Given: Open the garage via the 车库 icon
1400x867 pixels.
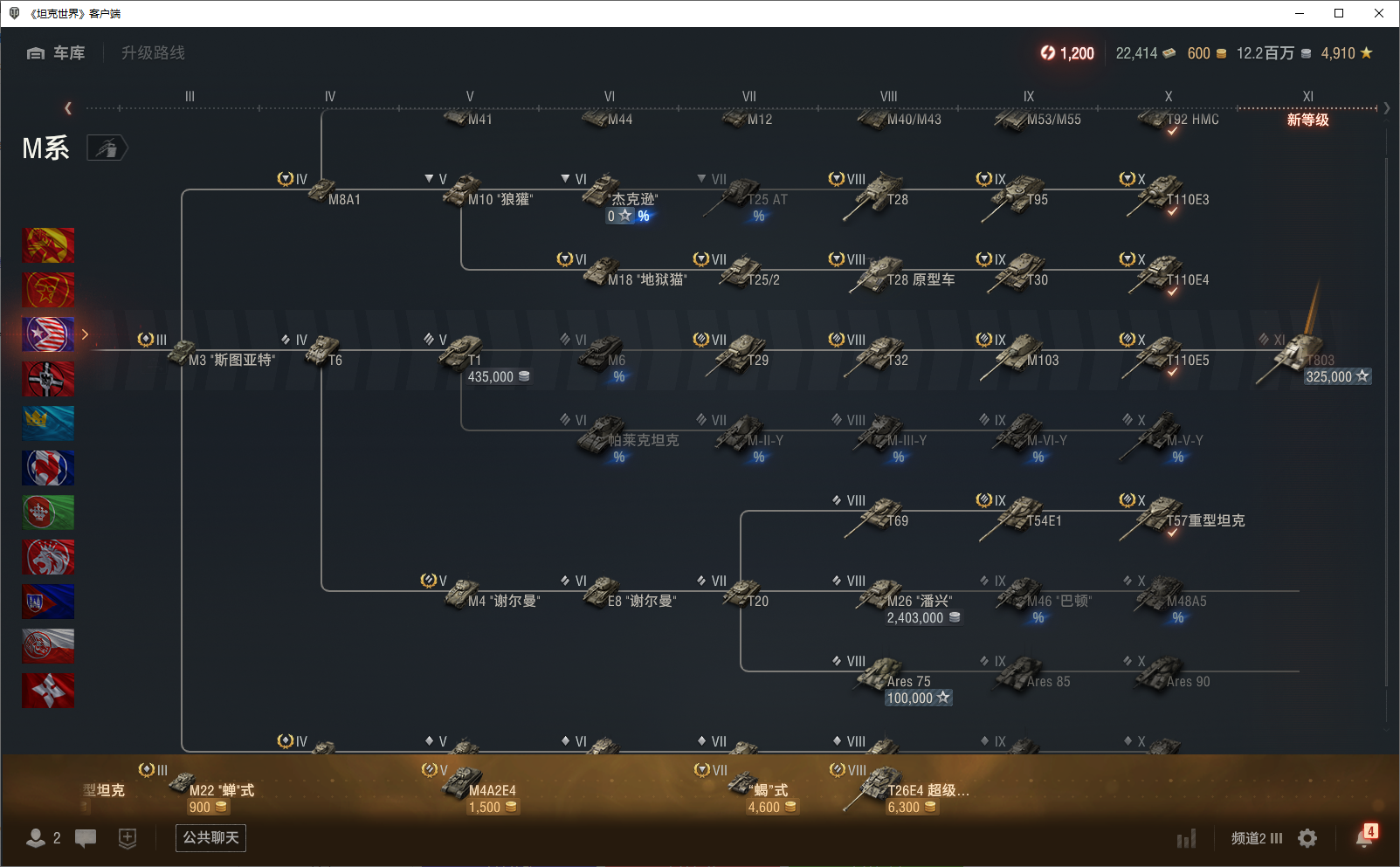Looking at the screenshot, I should point(36,53).
